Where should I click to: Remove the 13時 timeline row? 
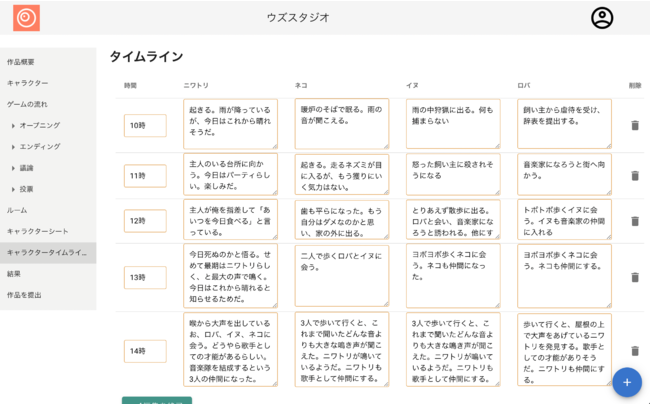[633, 277]
